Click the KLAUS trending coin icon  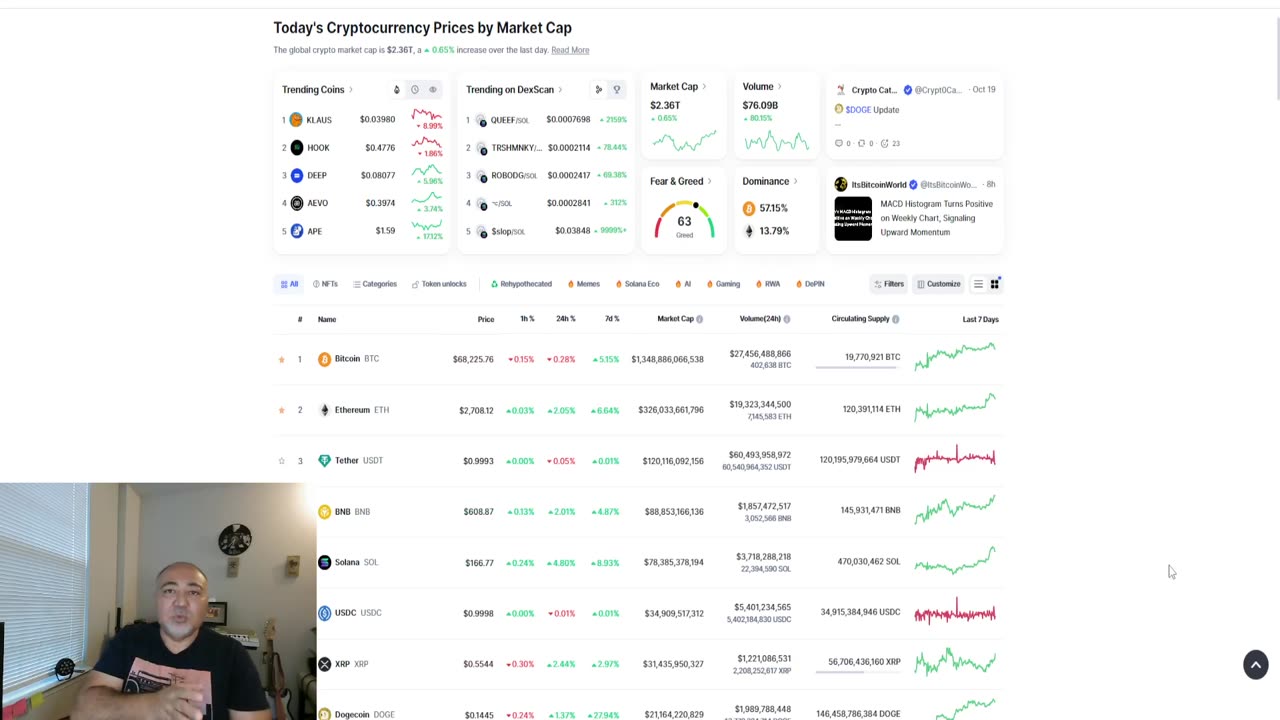[296, 120]
